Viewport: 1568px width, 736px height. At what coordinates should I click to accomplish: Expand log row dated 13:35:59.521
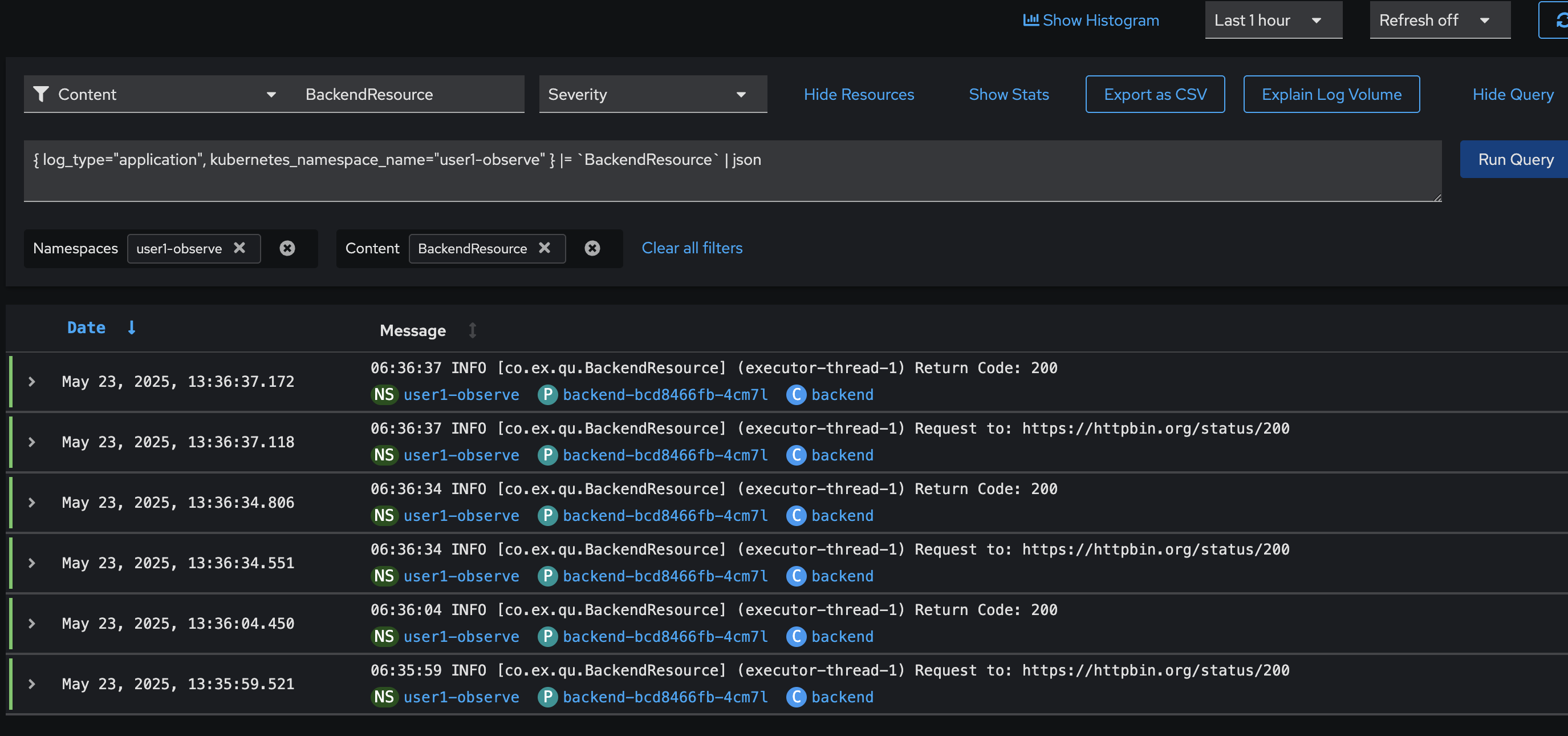click(x=32, y=684)
